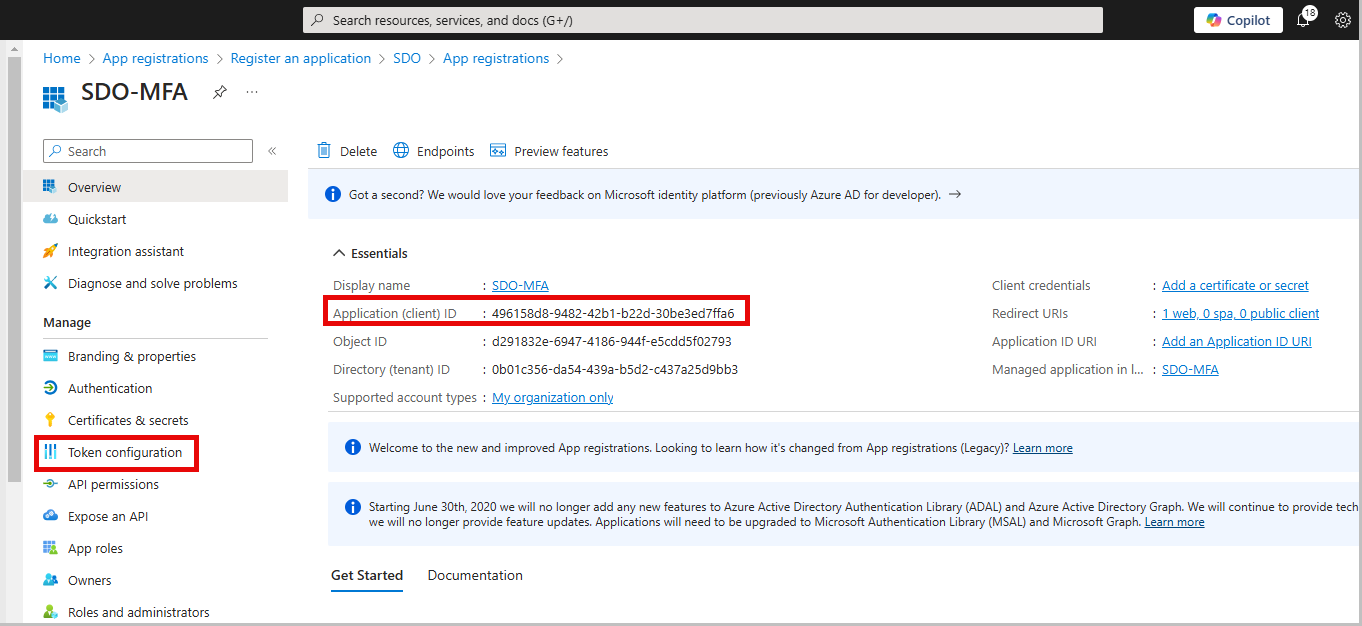Viewport: 1362px width, 626px height.
Task: Open SDO breadcrumb link
Action: coord(407,59)
